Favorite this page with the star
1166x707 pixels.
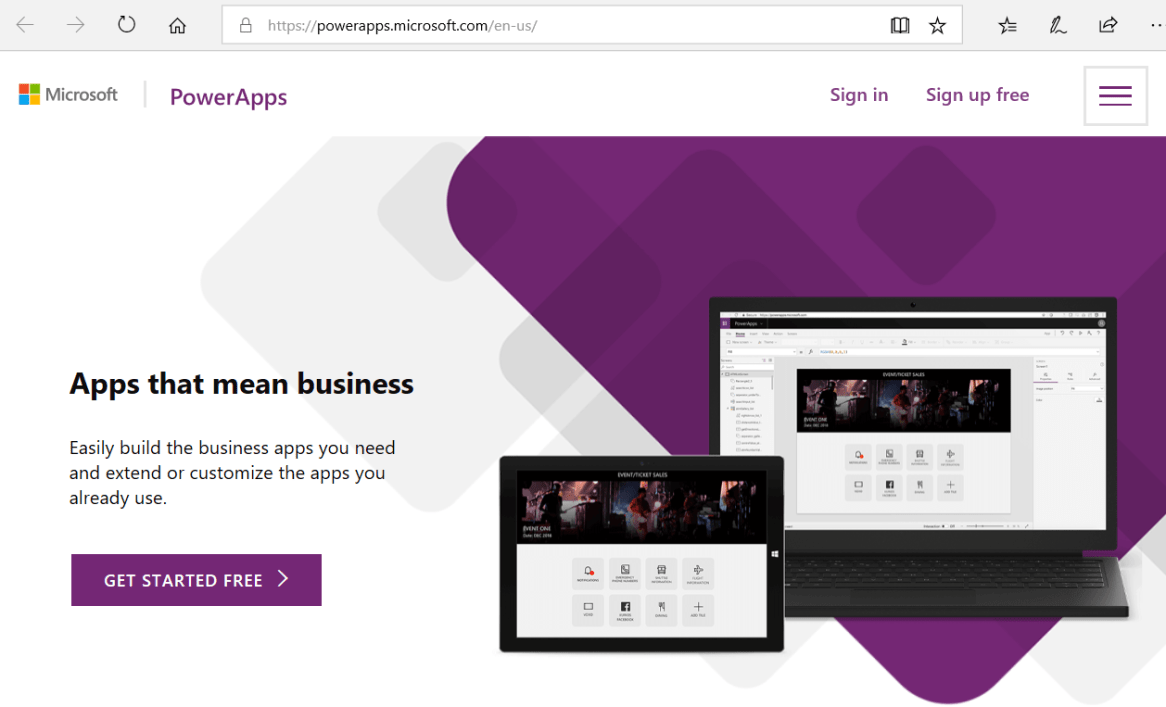(x=937, y=25)
